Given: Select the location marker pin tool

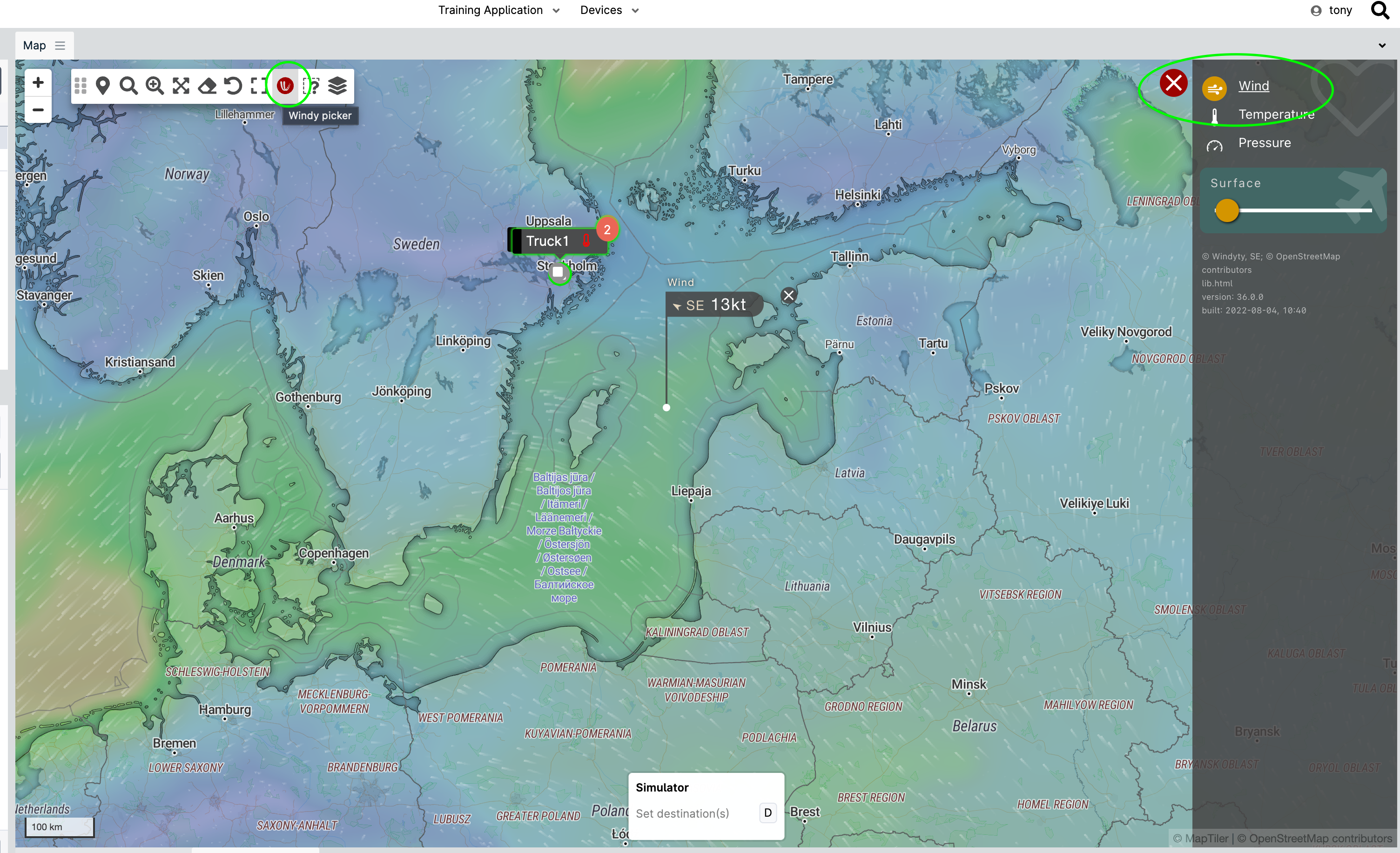Looking at the screenshot, I should [x=102, y=86].
